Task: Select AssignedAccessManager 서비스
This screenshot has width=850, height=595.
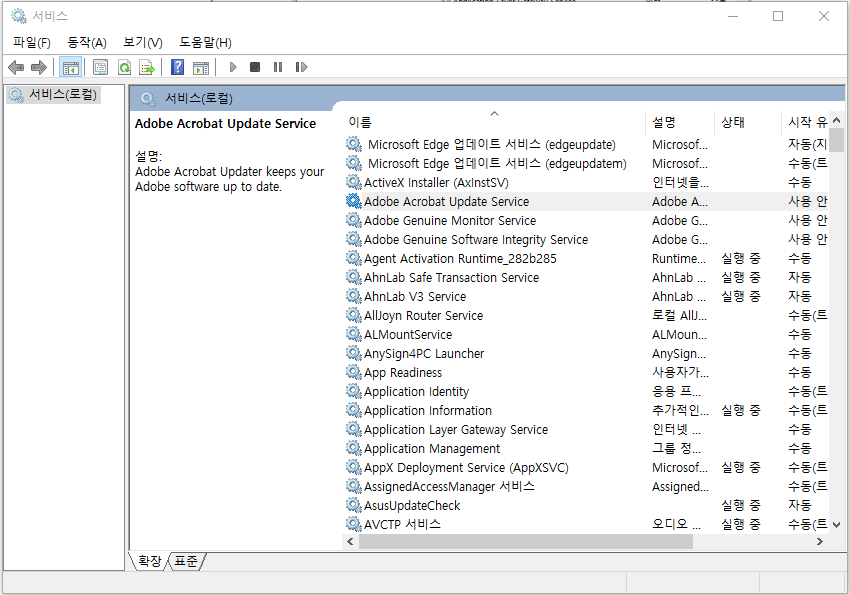Action: coord(449,486)
